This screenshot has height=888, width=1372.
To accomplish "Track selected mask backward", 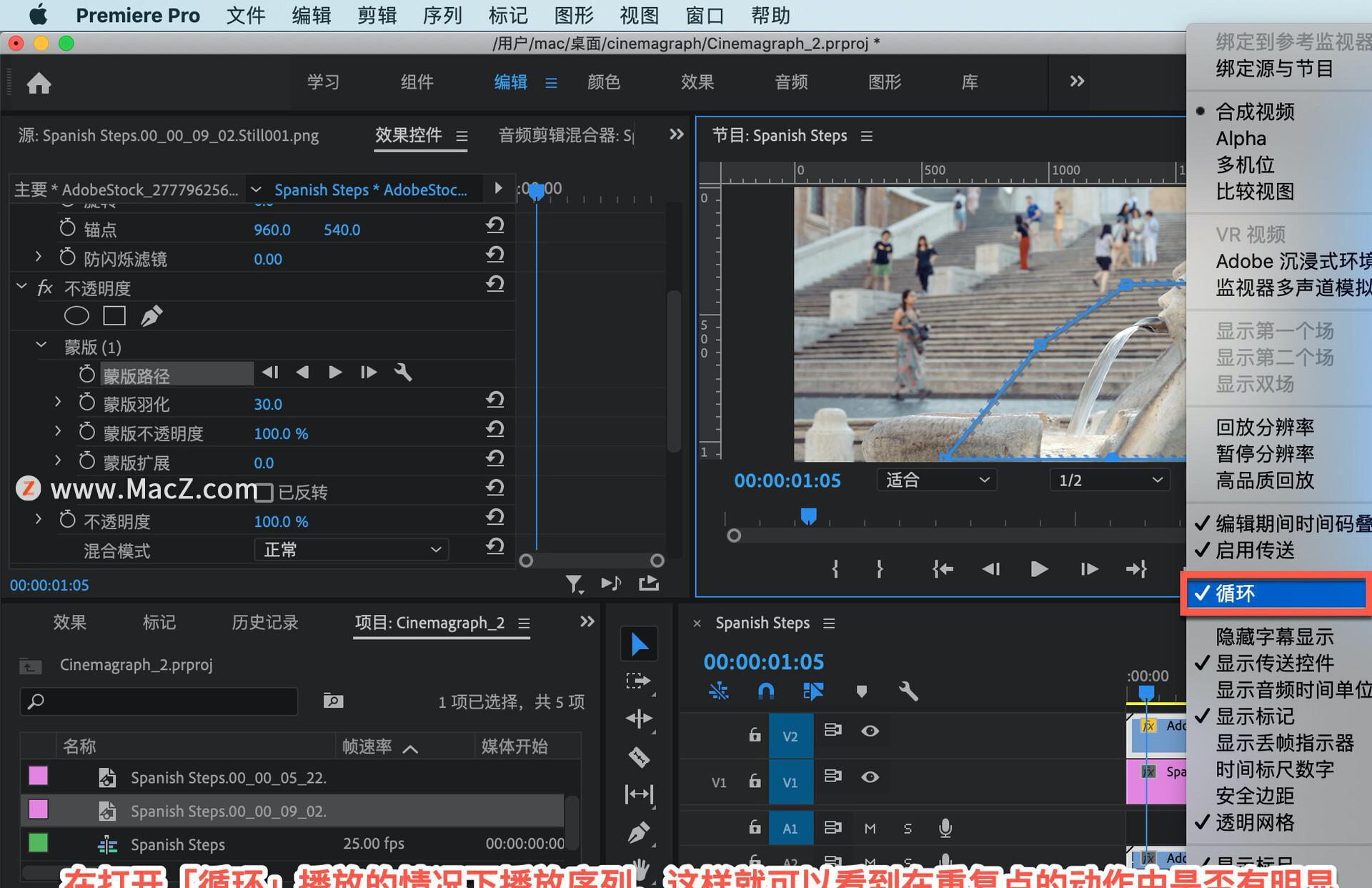I will tap(302, 372).
